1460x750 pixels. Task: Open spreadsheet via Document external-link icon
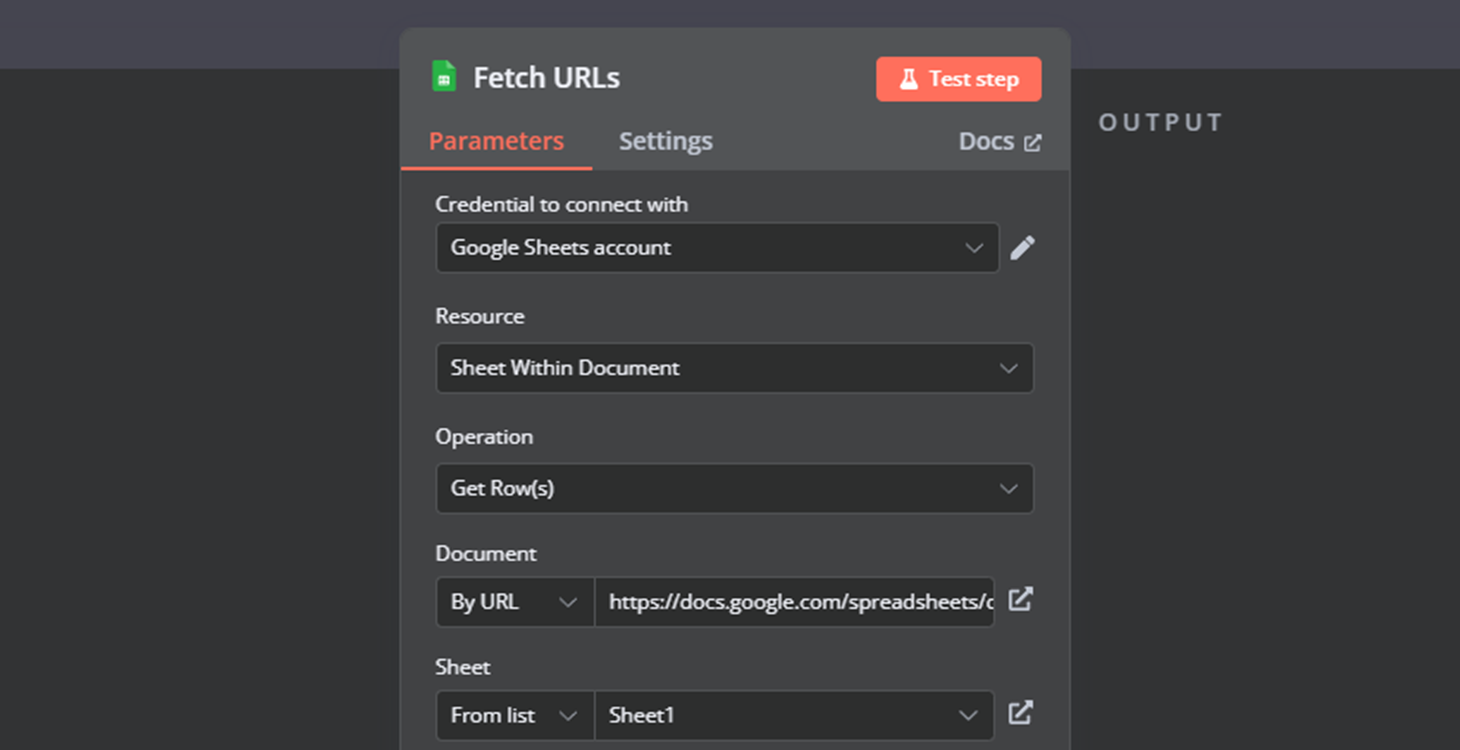pos(1020,599)
